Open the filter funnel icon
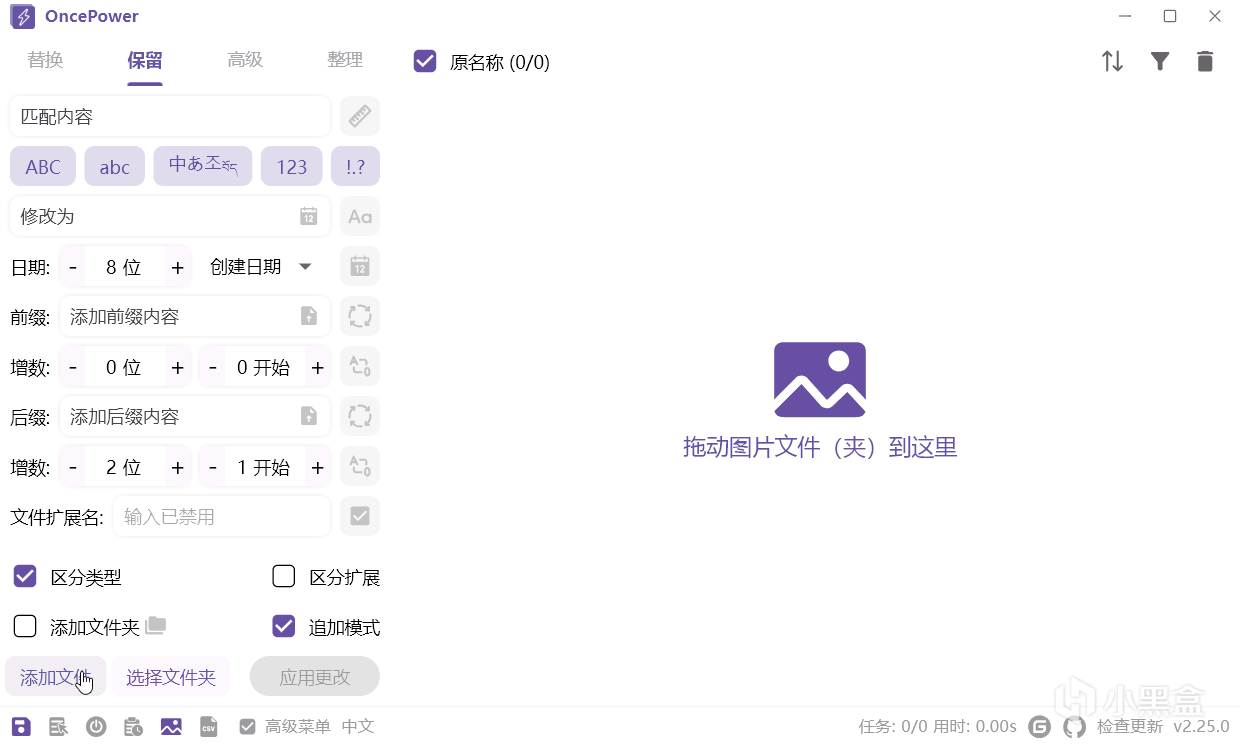The image size is (1240, 744). pos(1159,62)
